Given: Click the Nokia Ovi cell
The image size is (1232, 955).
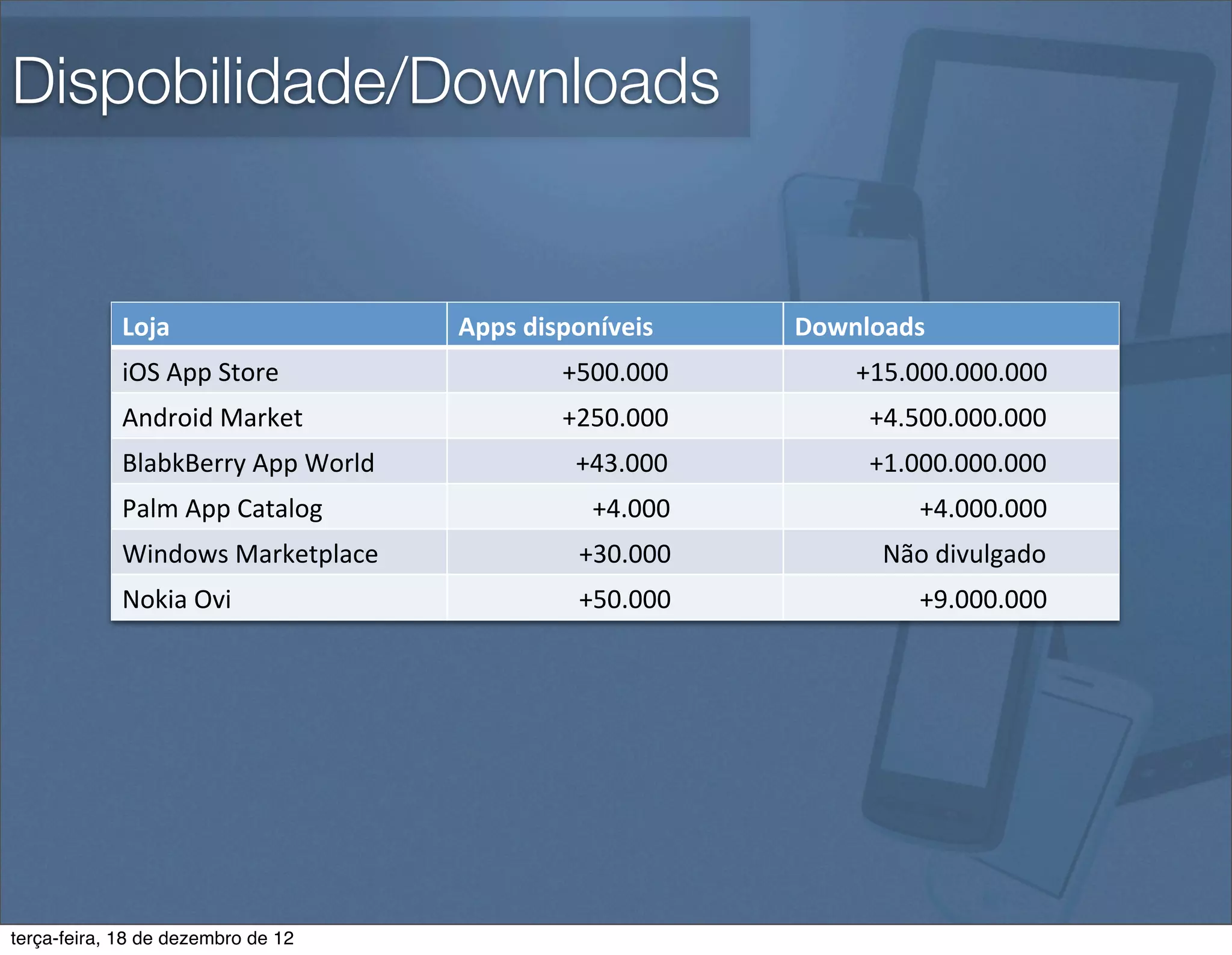Looking at the screenshot, I should [x=279, y=598].
